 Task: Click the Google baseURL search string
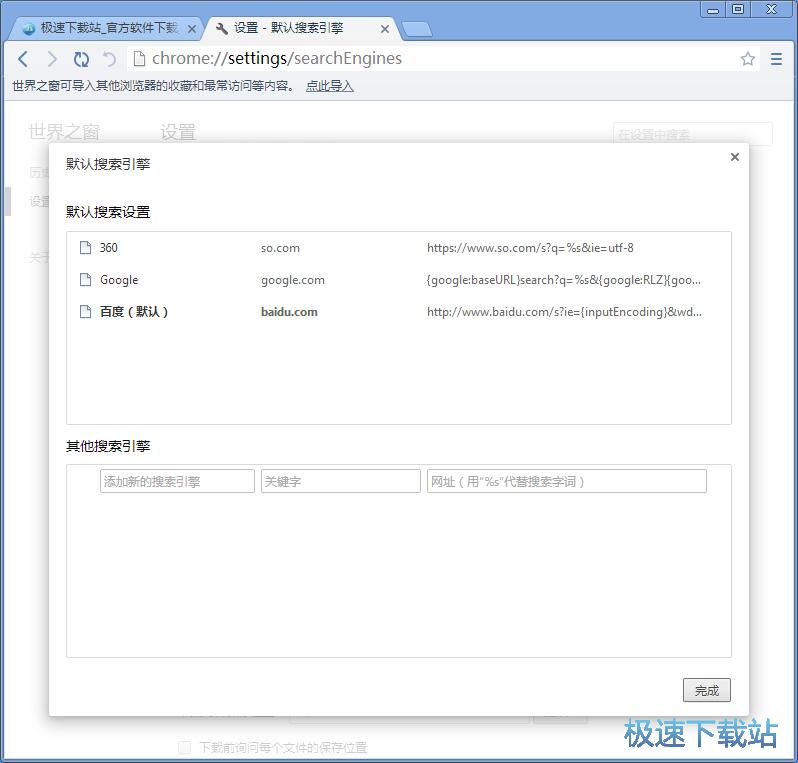pyautogui.click(x=563, y=280)
